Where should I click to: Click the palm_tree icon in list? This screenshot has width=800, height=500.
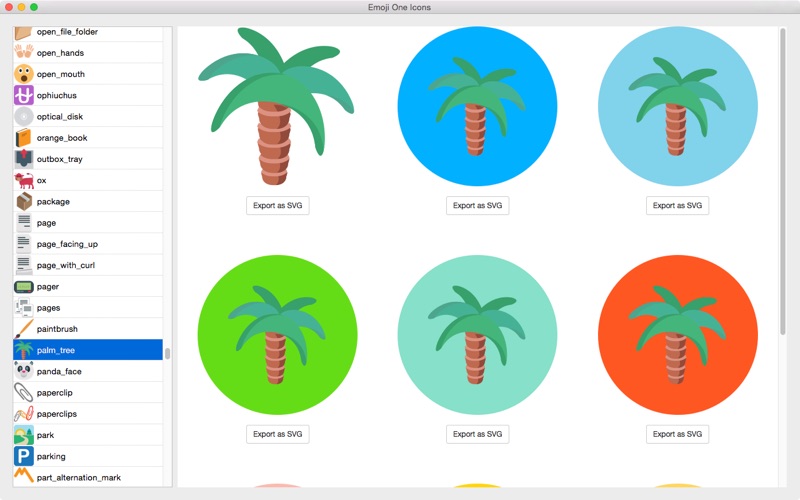pyautogui.click(x=23, y=350)
